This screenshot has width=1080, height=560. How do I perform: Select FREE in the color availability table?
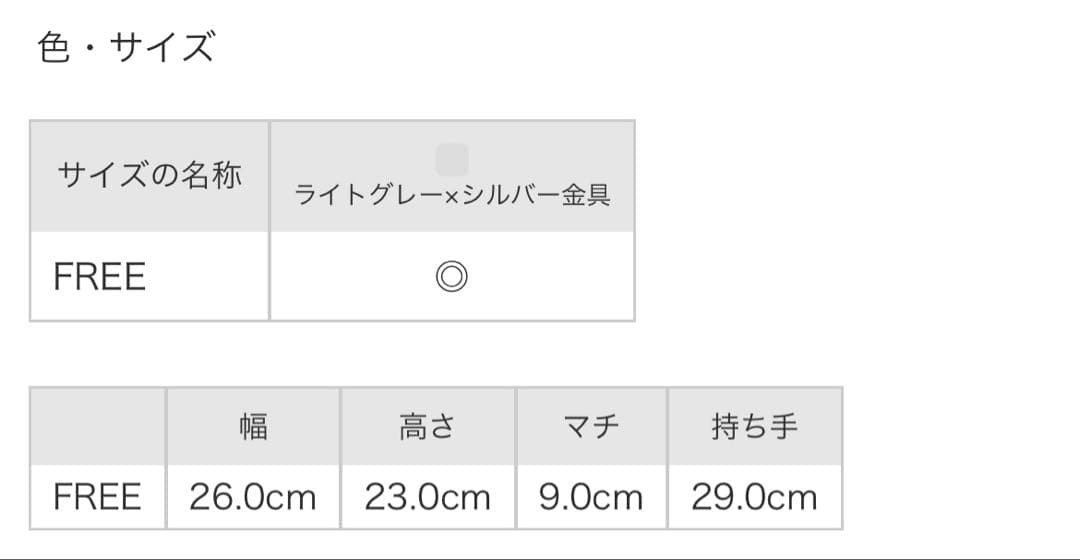tap(100, 277)
